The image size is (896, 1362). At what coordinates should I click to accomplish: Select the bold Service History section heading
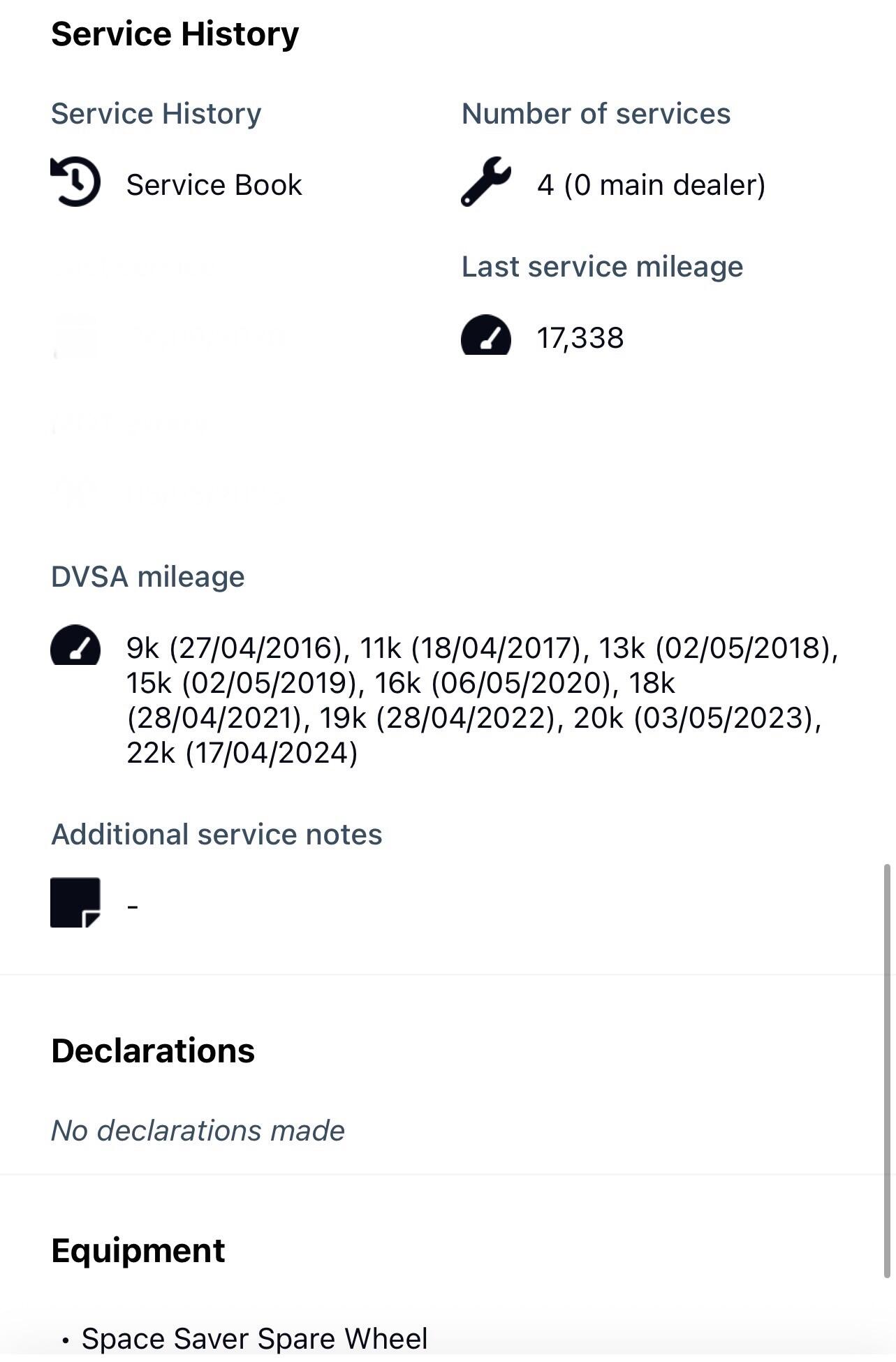175,34
